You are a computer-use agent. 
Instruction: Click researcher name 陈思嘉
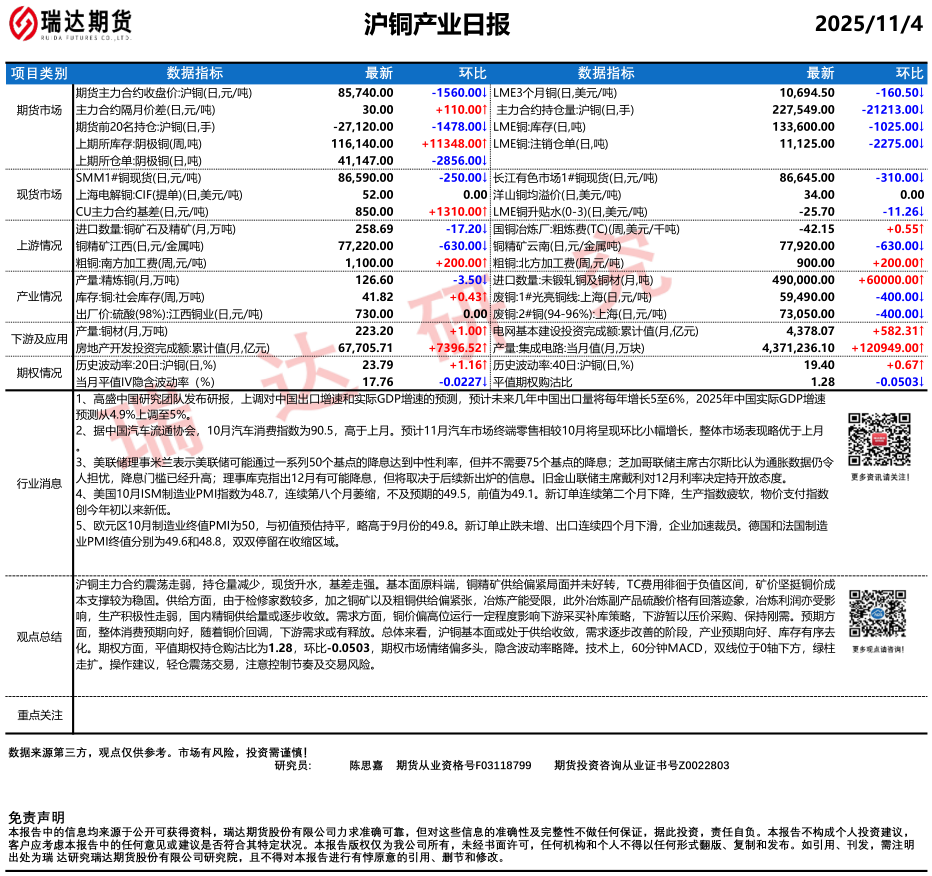[x=366, y=766]
